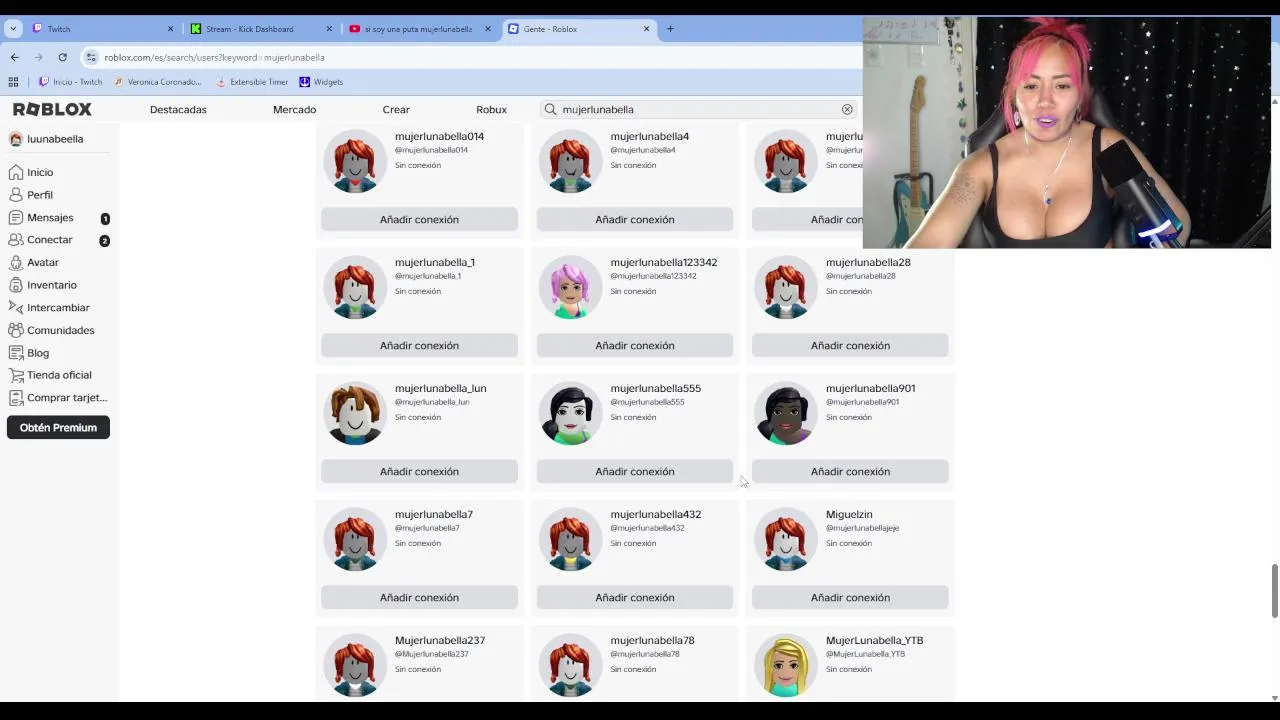Open mujerlunabella_lun avatar thumbnail
The image size is (1280, 720).
click(355, 413)
